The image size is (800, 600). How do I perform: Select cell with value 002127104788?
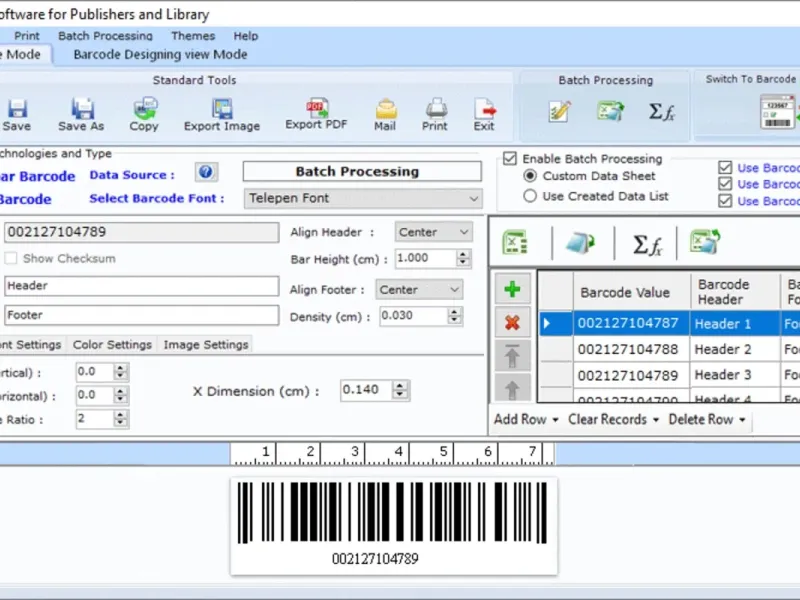point(631,349)
